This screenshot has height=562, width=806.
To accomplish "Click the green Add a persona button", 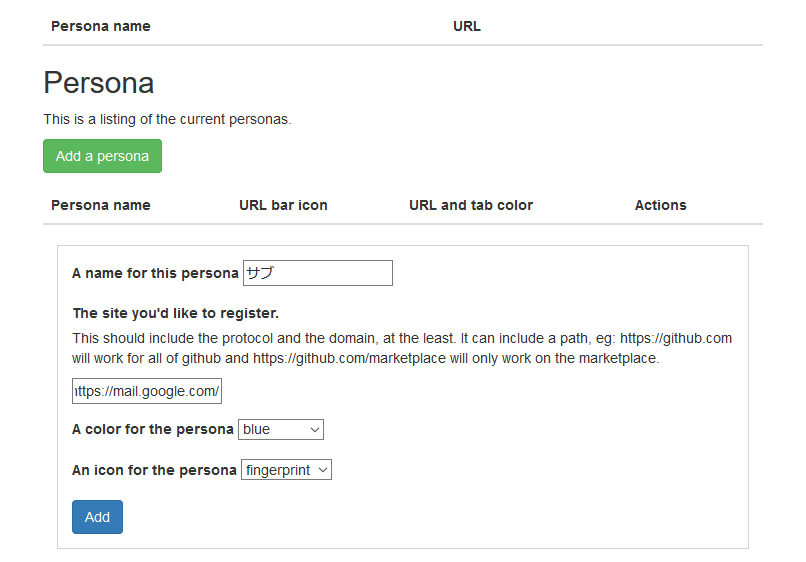I will [x=102, y=156].
